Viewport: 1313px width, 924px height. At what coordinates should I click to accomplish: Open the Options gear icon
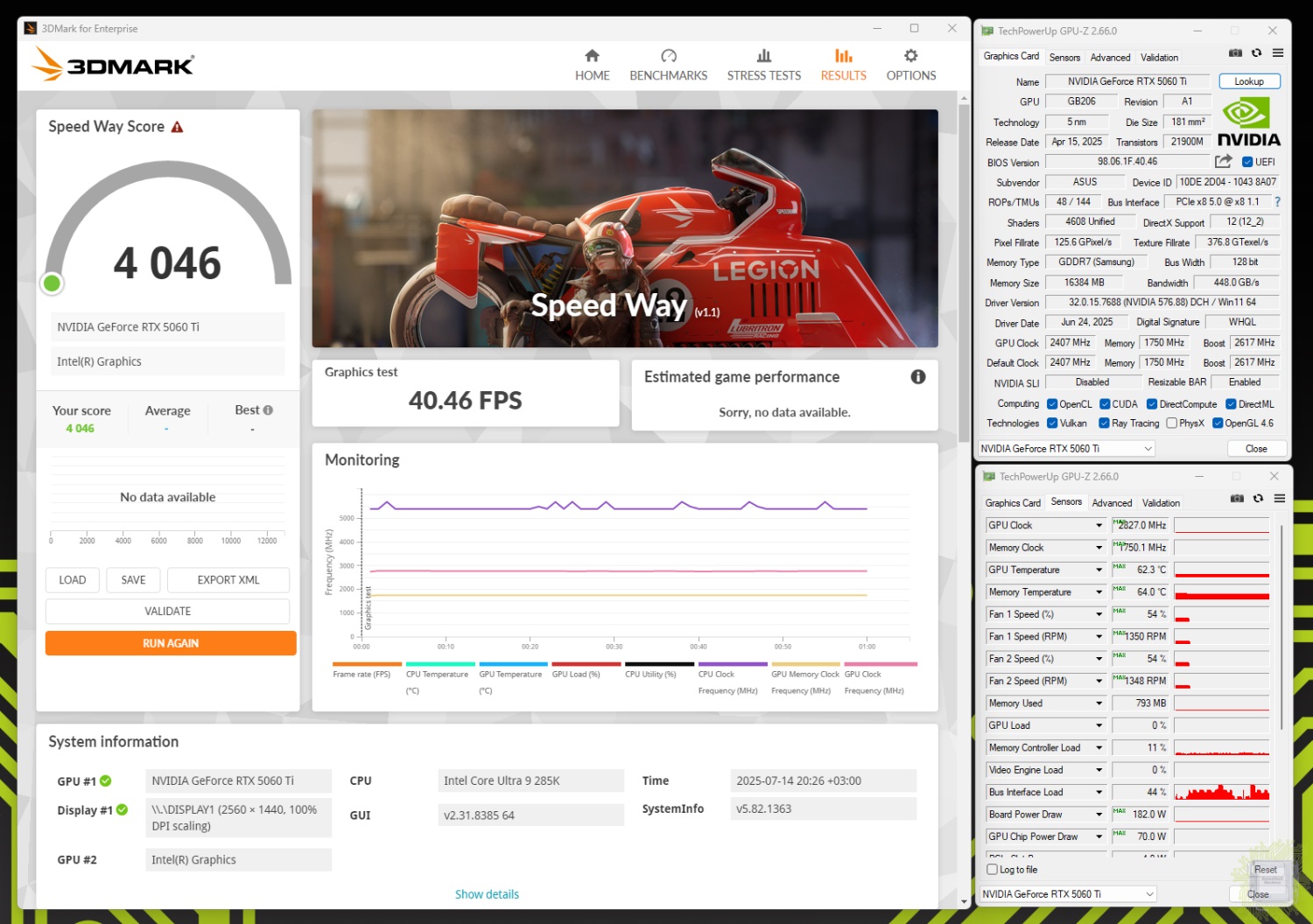911,56
